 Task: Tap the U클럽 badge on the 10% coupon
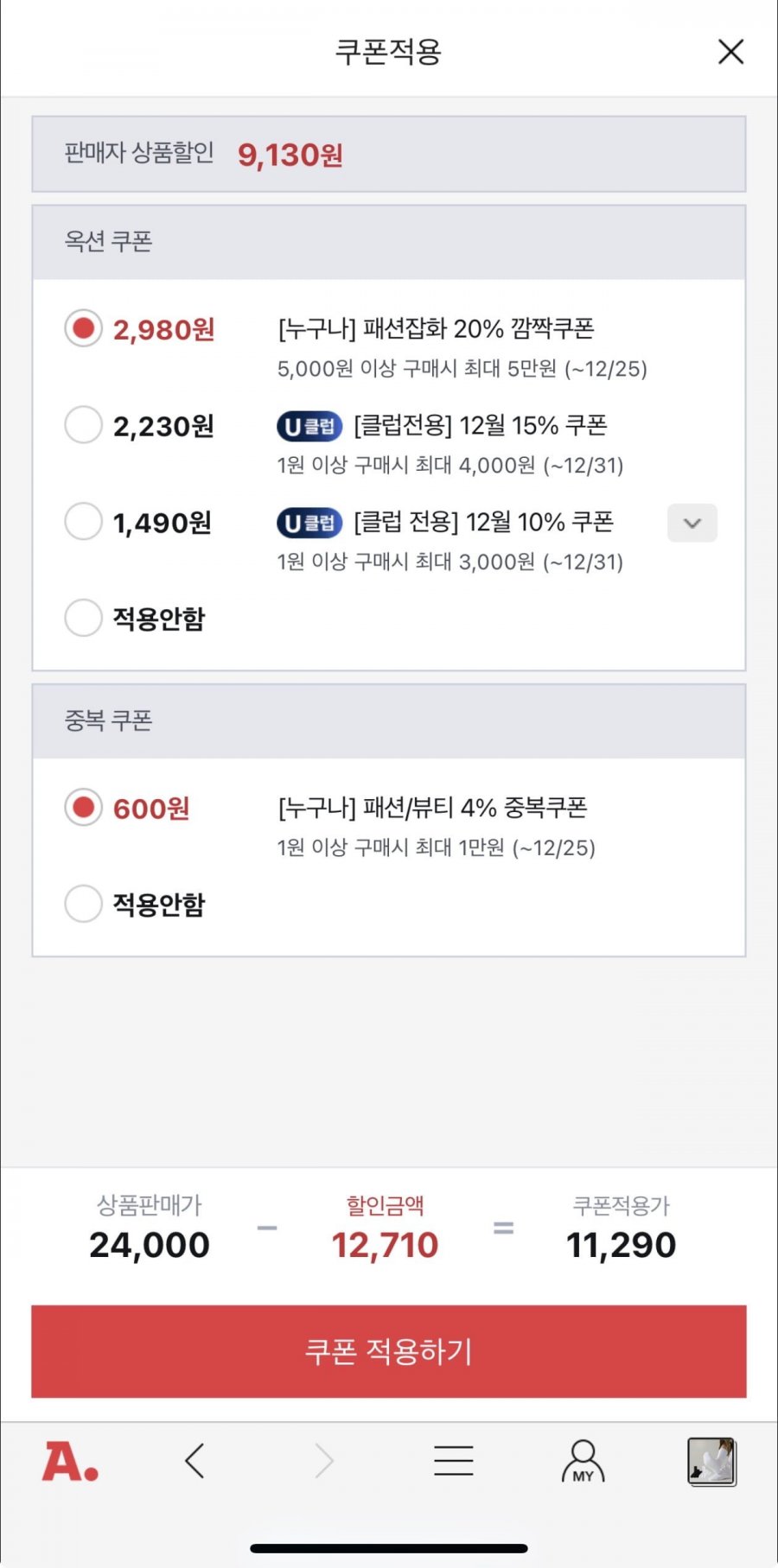(x=309, y=523)
